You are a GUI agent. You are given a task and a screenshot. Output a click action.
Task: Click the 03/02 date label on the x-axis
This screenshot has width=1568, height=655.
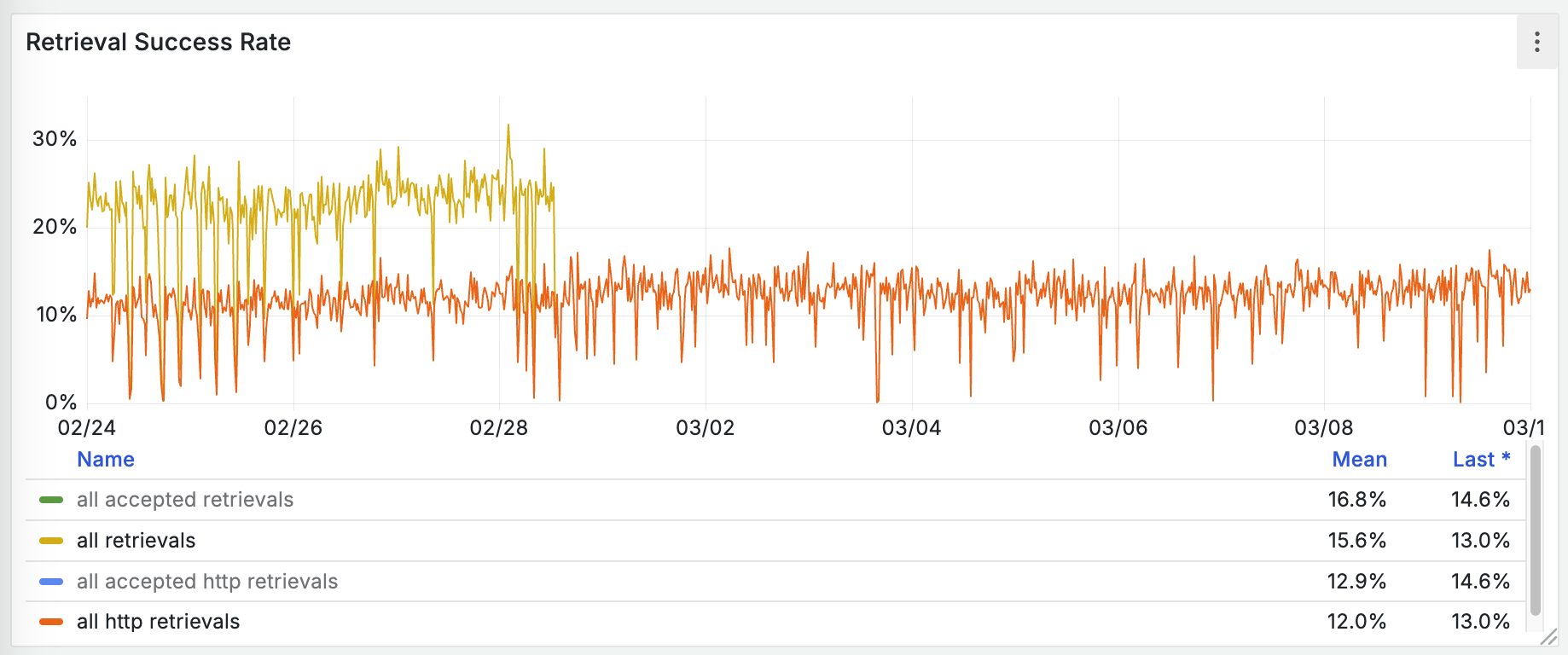tap(705, 427)
